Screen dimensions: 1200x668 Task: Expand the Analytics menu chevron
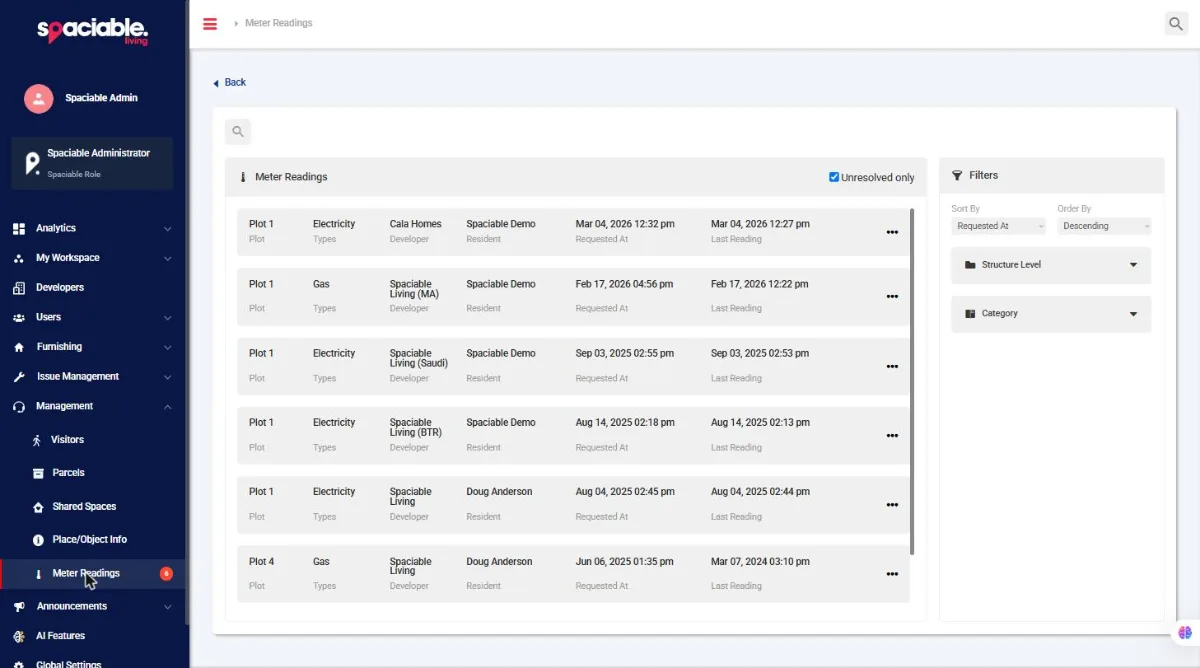(x=168, y=229)
